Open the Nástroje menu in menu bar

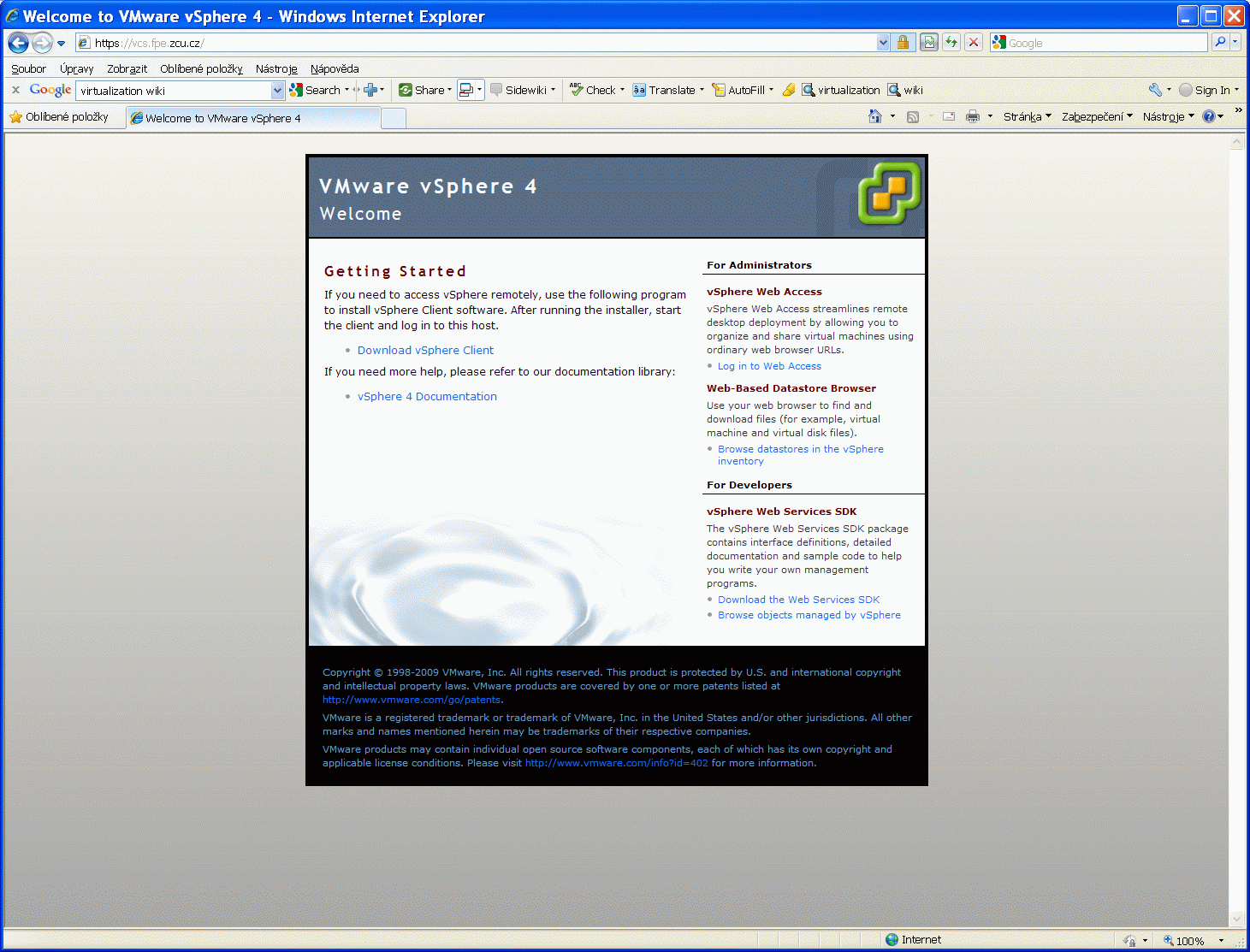[x=276, y=68]
